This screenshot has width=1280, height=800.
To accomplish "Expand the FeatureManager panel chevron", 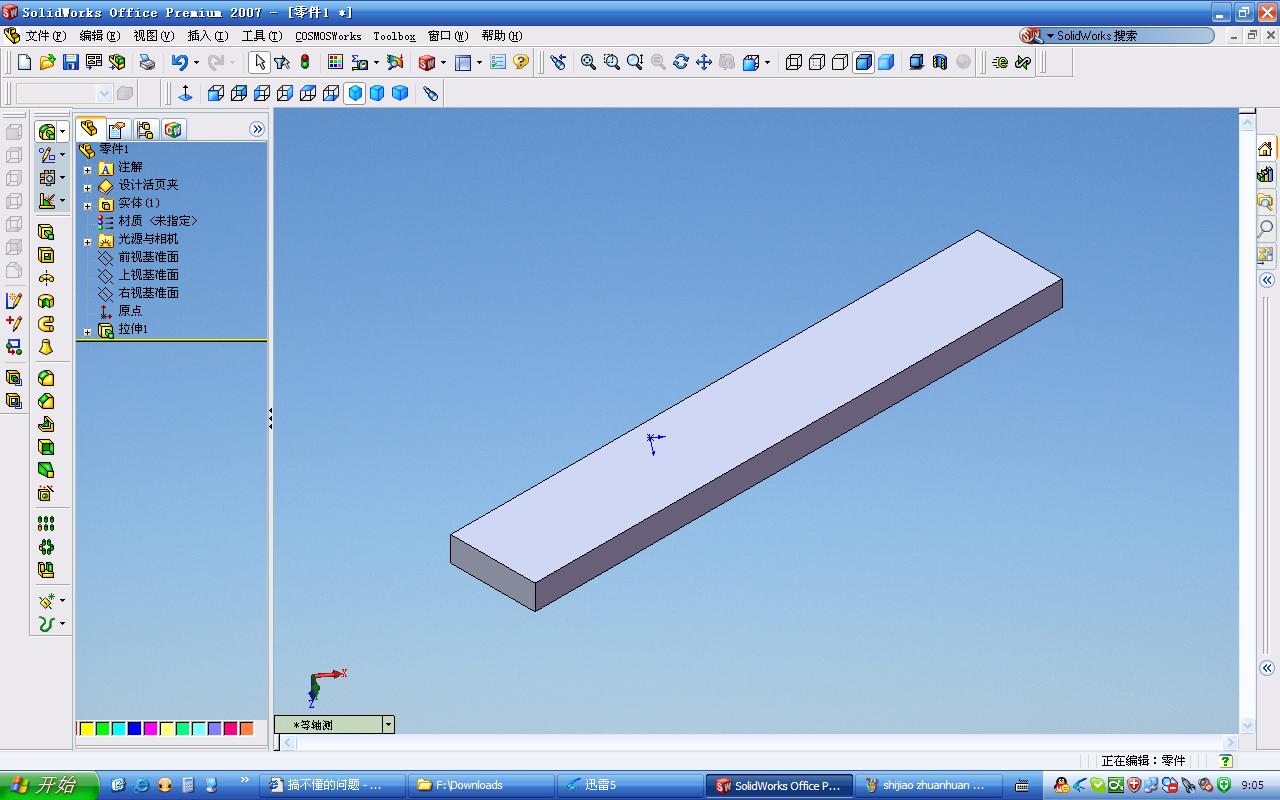I will [257, 129].
